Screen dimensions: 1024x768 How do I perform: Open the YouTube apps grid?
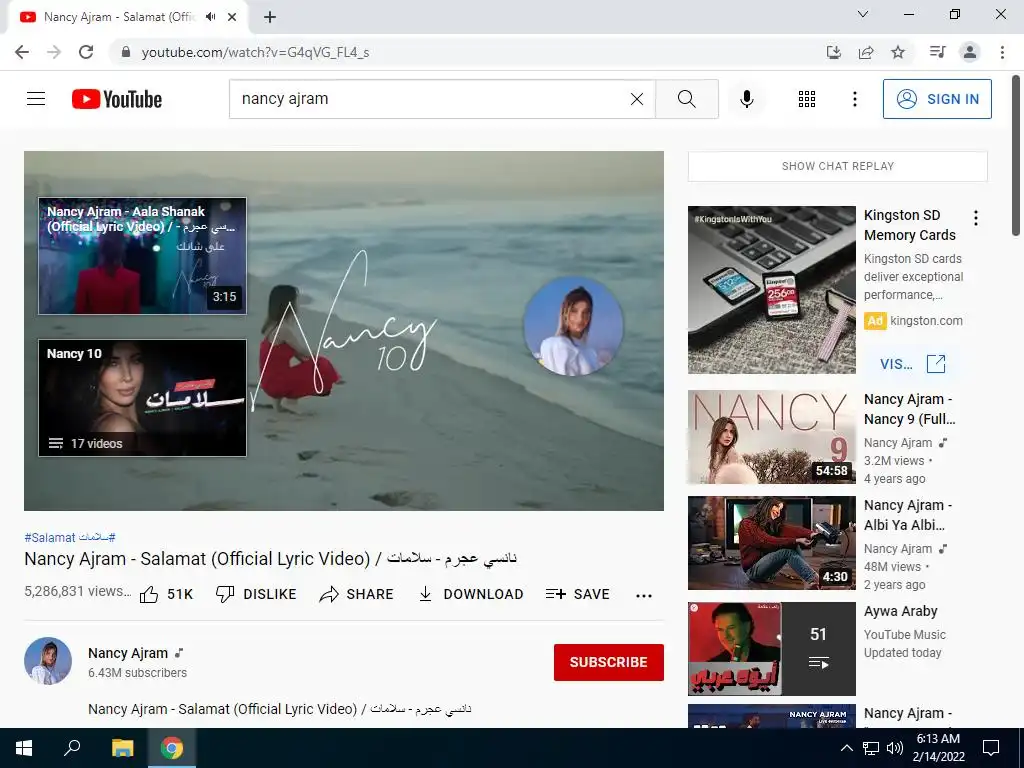(807, 99)
